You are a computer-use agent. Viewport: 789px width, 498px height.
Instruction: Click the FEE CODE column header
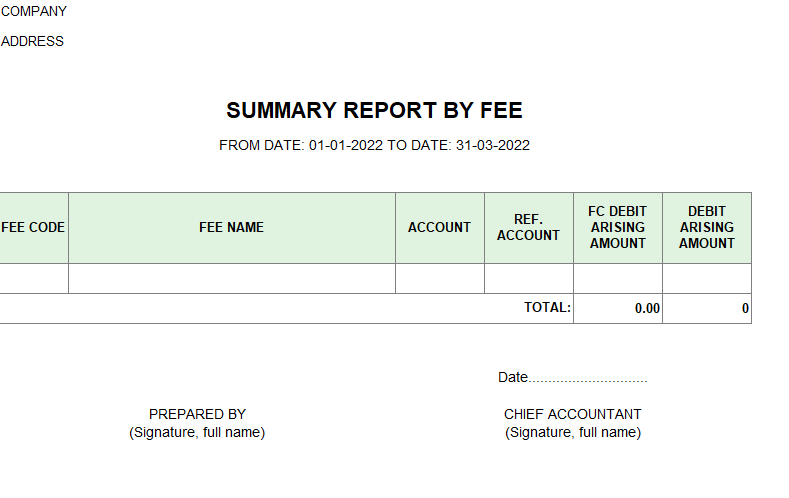click(x=33, y=227)
